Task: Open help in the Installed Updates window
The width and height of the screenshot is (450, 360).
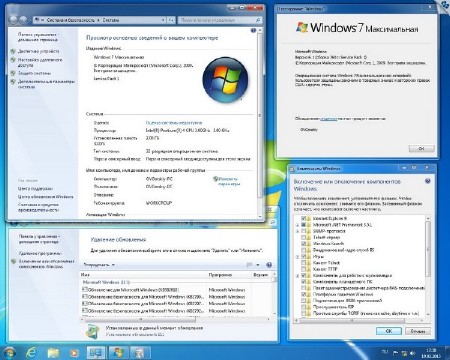Action: (x=269, y=265)
